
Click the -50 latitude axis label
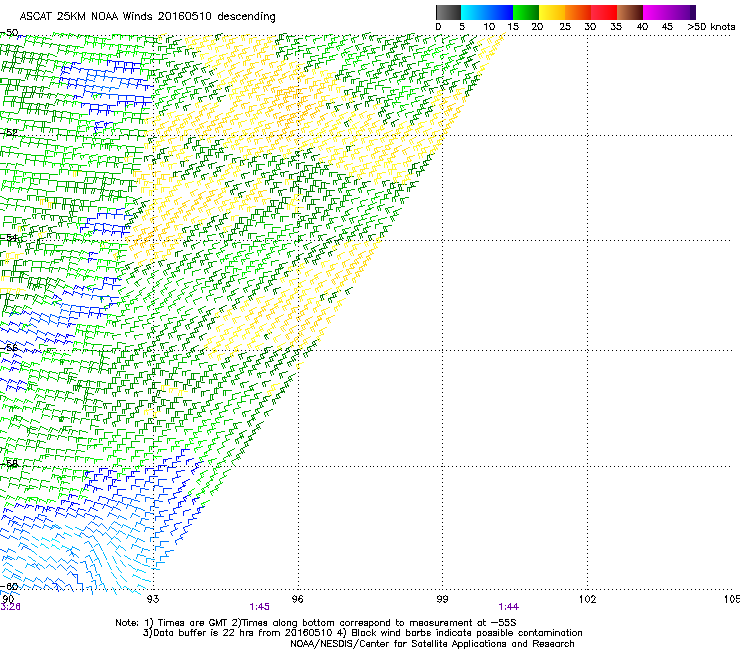(x=9, y=33)
